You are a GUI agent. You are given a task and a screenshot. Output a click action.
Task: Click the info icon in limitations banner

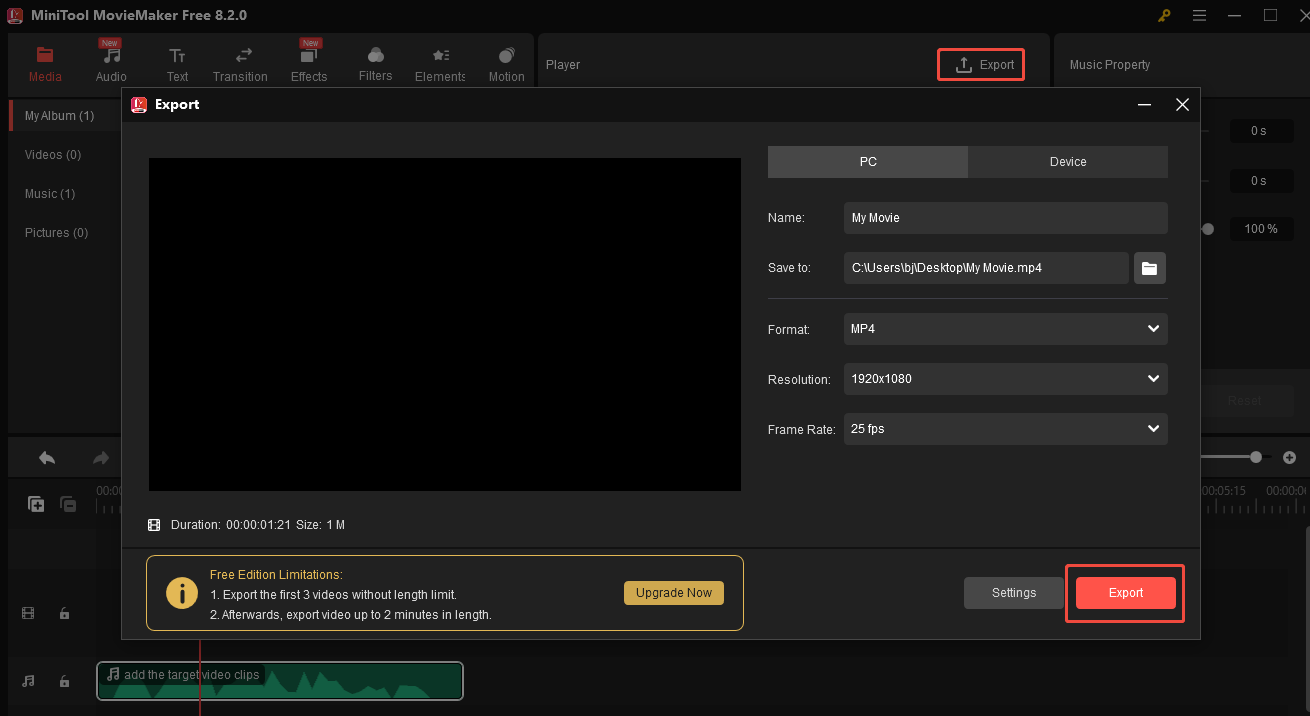181,593
